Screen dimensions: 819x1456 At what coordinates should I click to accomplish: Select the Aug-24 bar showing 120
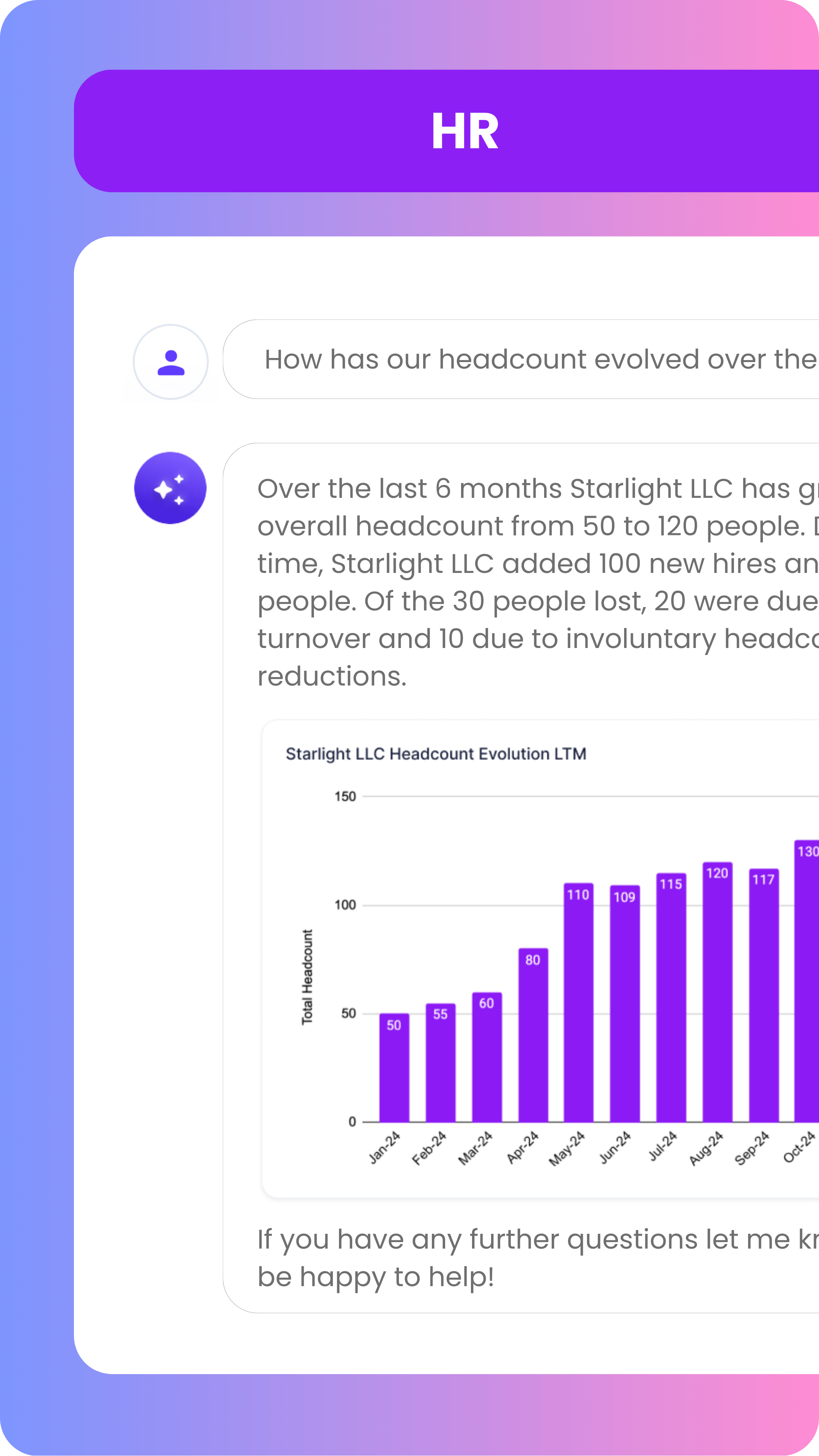[717, 992]
